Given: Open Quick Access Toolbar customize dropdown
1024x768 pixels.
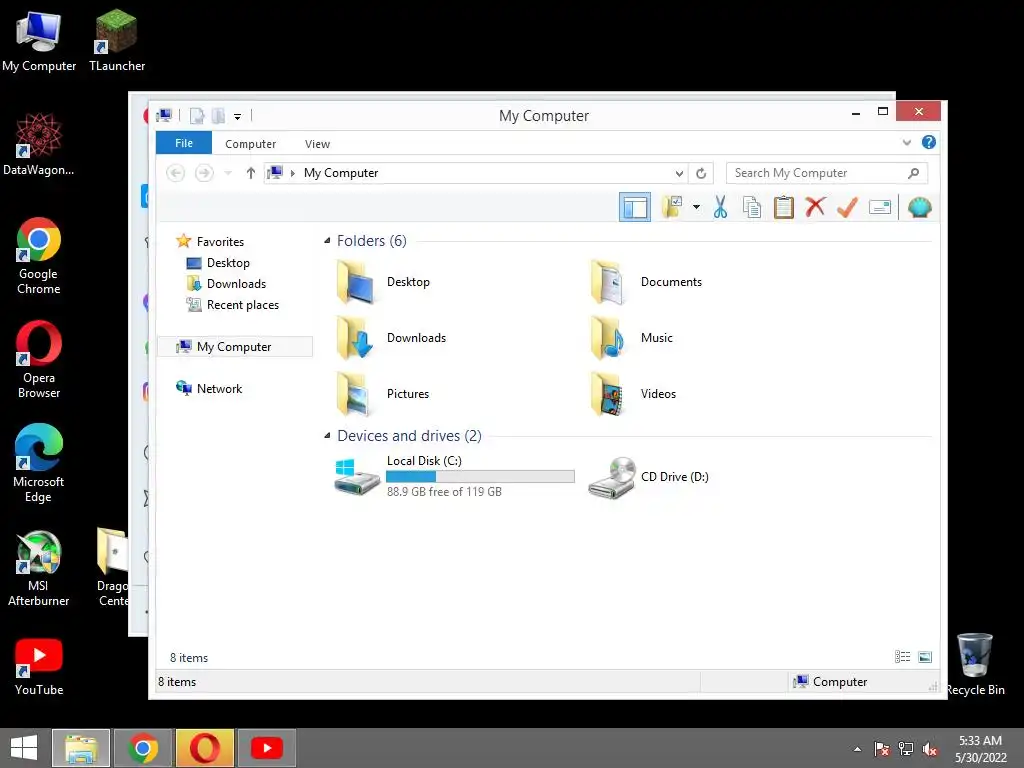Looking at the screenshot, I should (238, 116).
